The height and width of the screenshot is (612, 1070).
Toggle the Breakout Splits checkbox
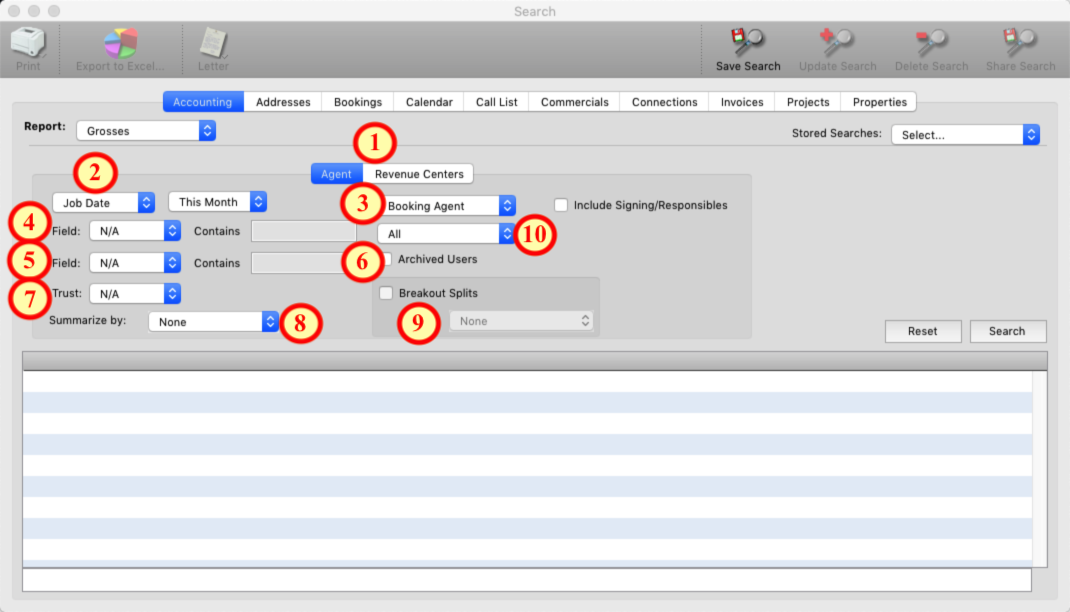click(x=386, y=293)
